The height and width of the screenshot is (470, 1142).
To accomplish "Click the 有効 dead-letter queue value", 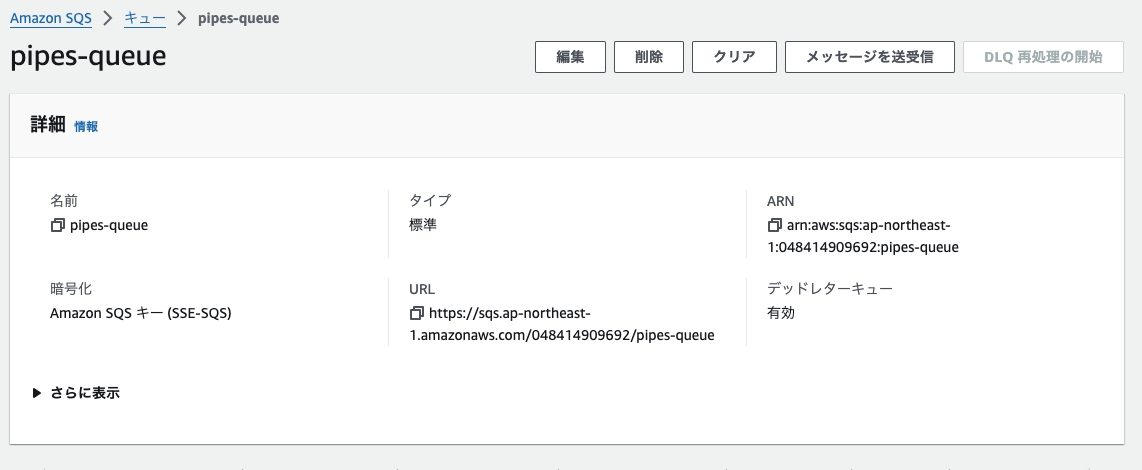I will [x=781, y=314].
